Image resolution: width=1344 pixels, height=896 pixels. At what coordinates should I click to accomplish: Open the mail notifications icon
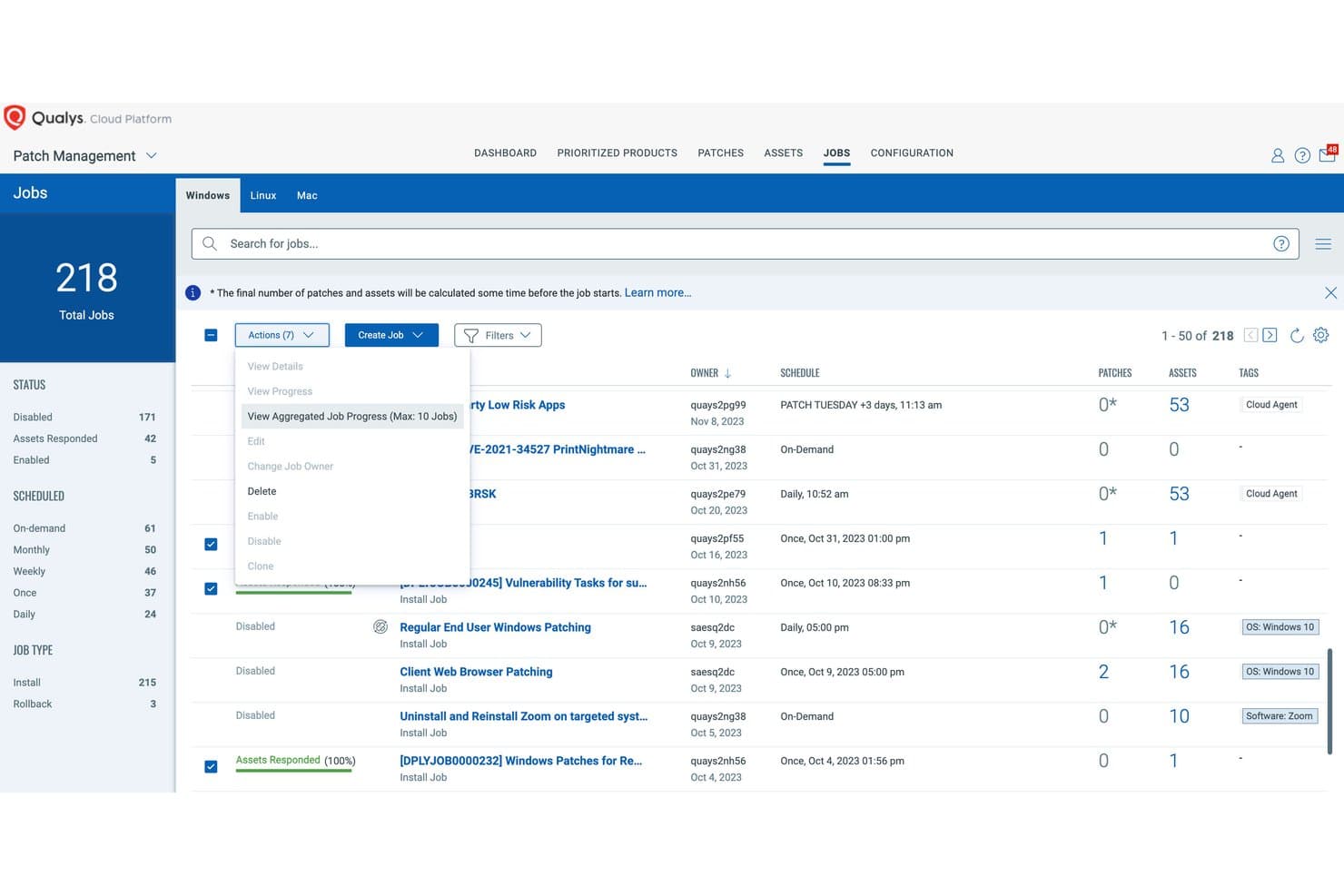point(1328,153)
